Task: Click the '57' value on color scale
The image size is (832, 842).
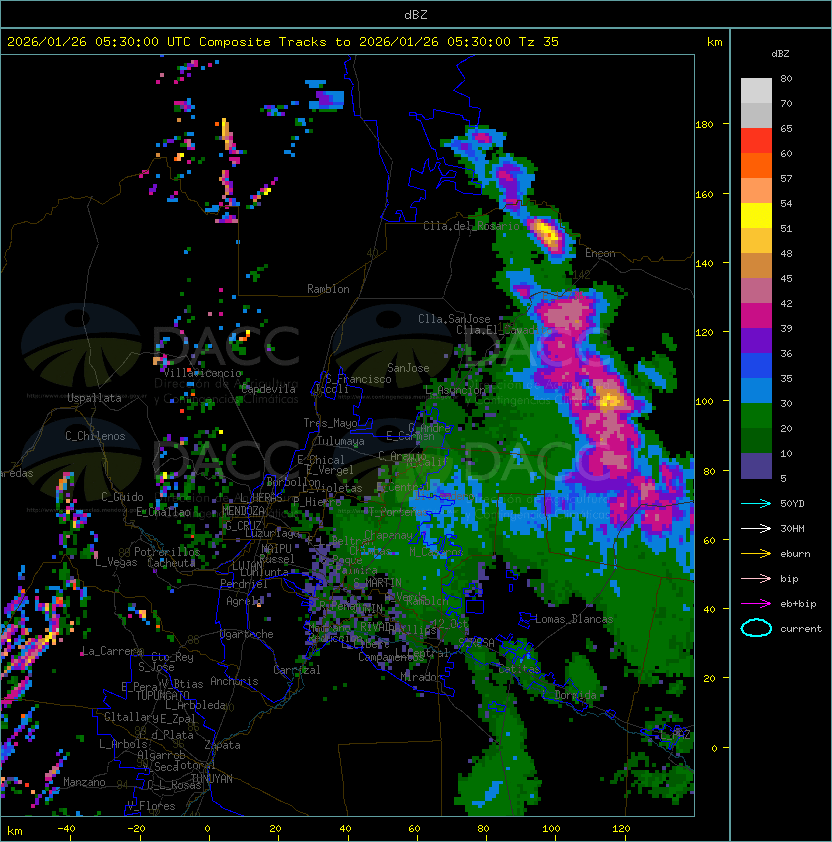Action: click(x=786, y=178)
